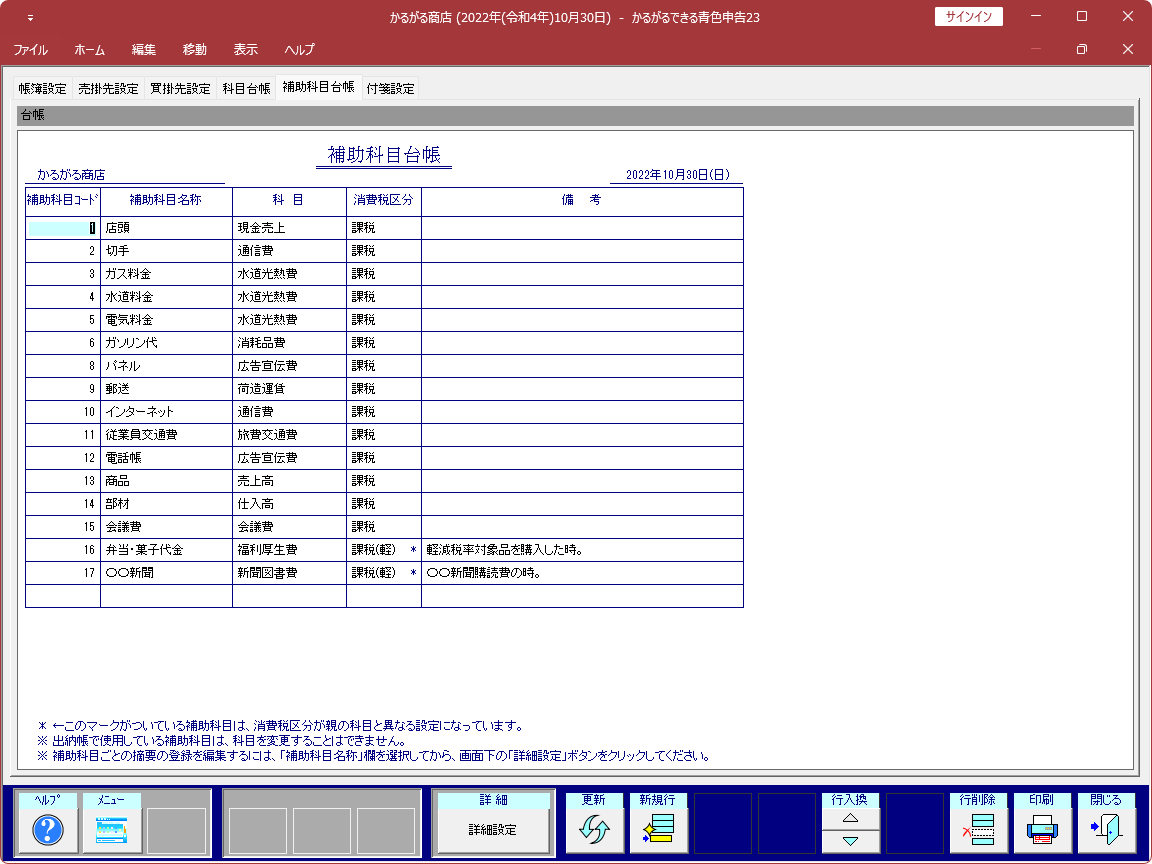Viewport: 1152px width, 864px height.
Task: Delete row with 行削除 icon
Action: (x=978, y=830)
